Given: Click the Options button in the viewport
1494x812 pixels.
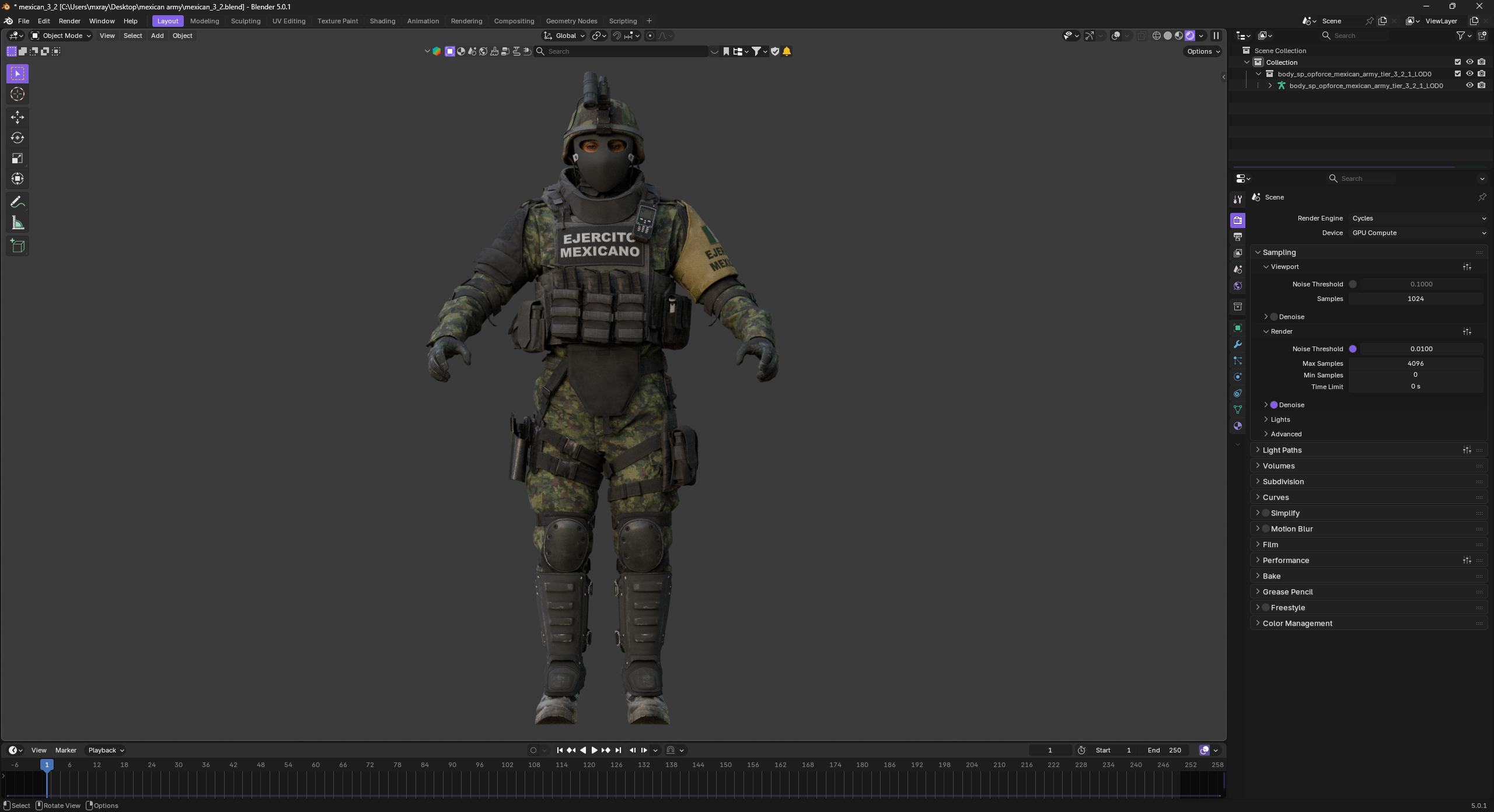Looking at the screenshot, I should pyautogui.click(x=1203, y=51).
